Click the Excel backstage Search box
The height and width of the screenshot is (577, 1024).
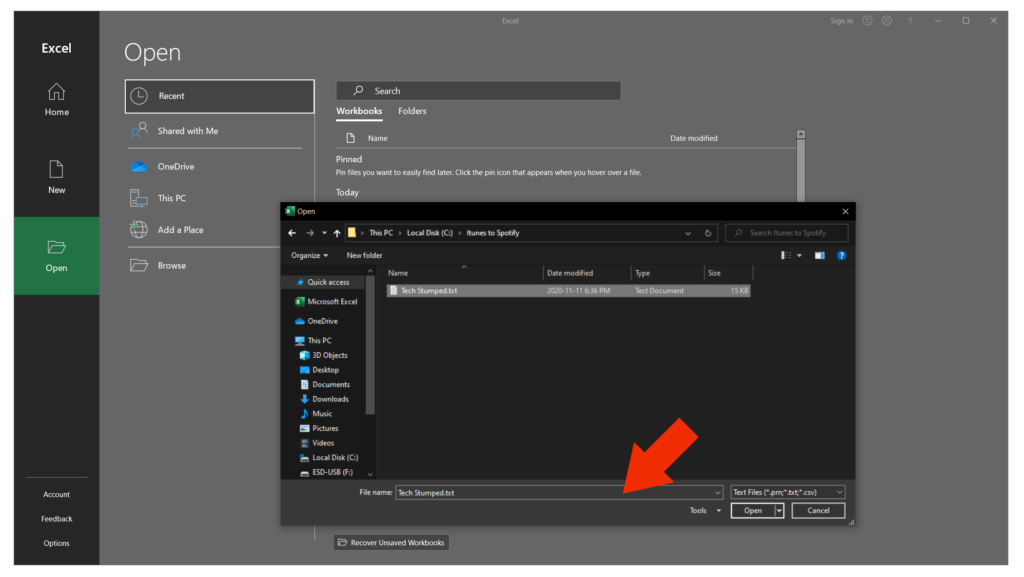click(479, 91)
